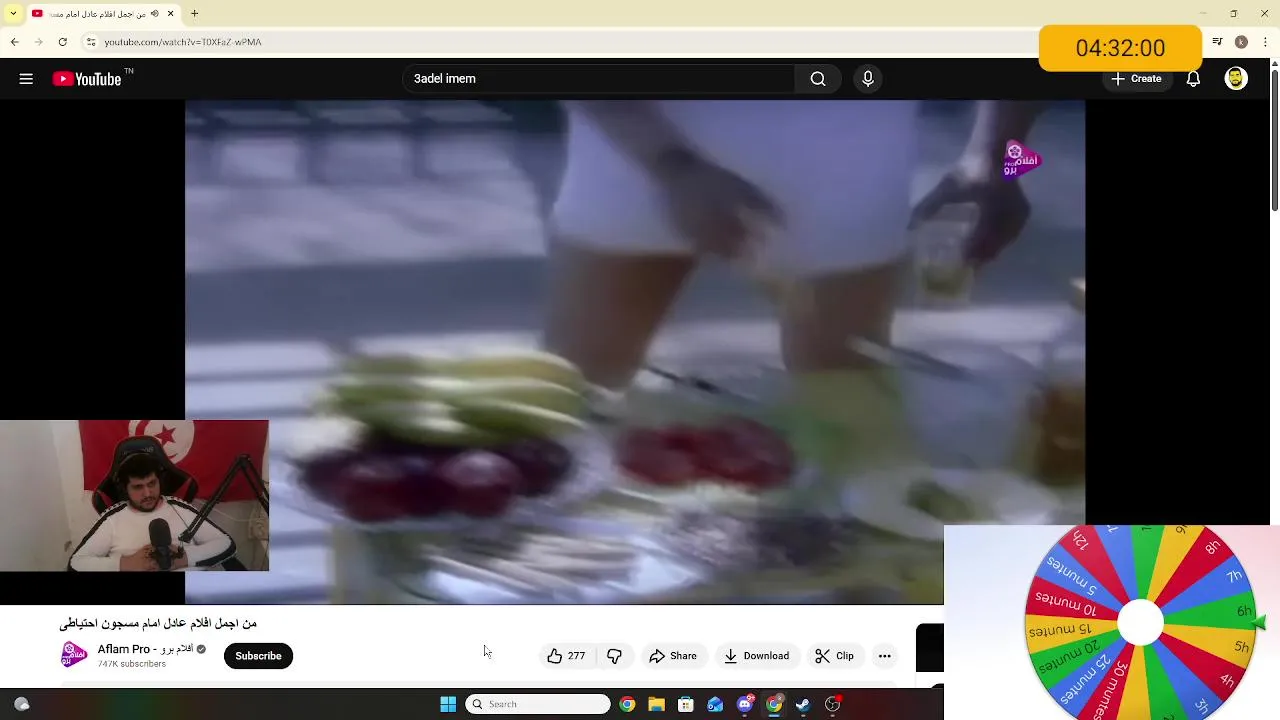The height and width of the screenshot is (720, 1280).
Task: View site information icon in address bar
Action: [91, 42]
